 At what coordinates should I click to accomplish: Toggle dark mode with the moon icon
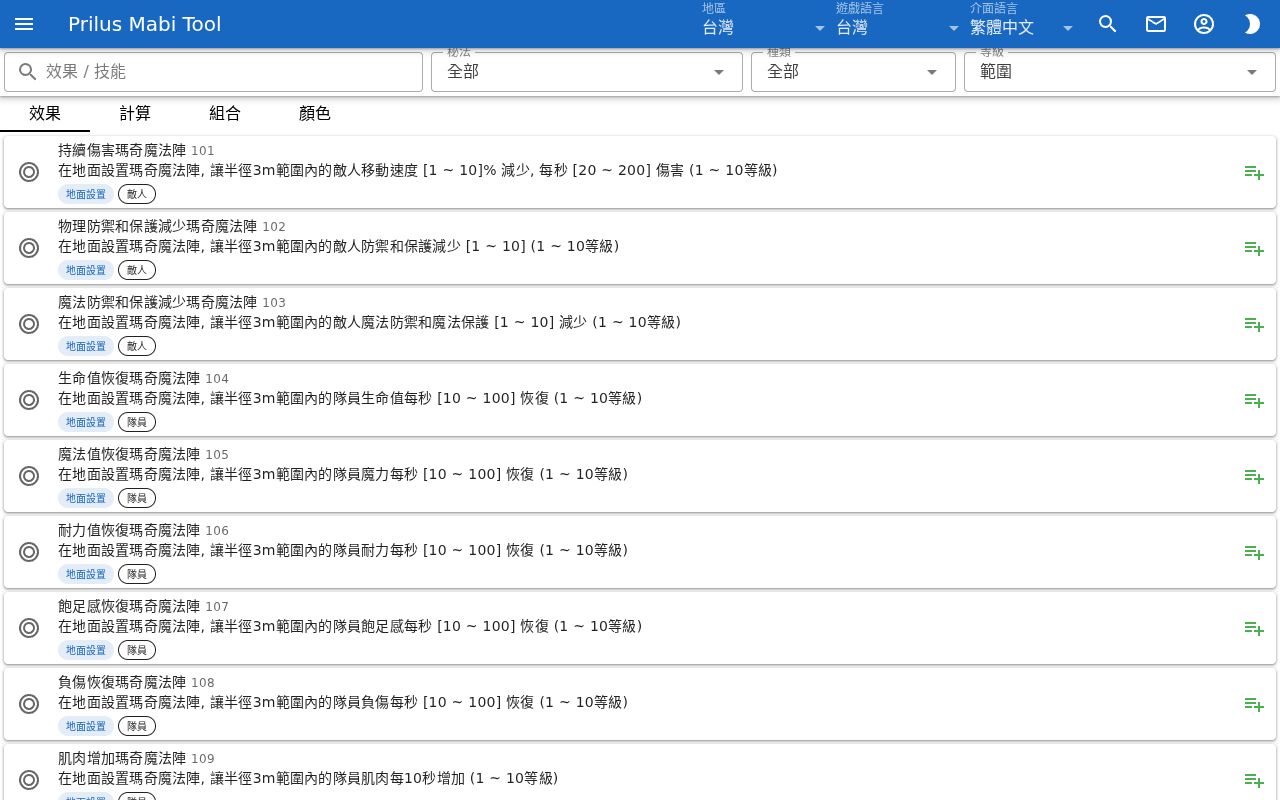pos(1252,24)
